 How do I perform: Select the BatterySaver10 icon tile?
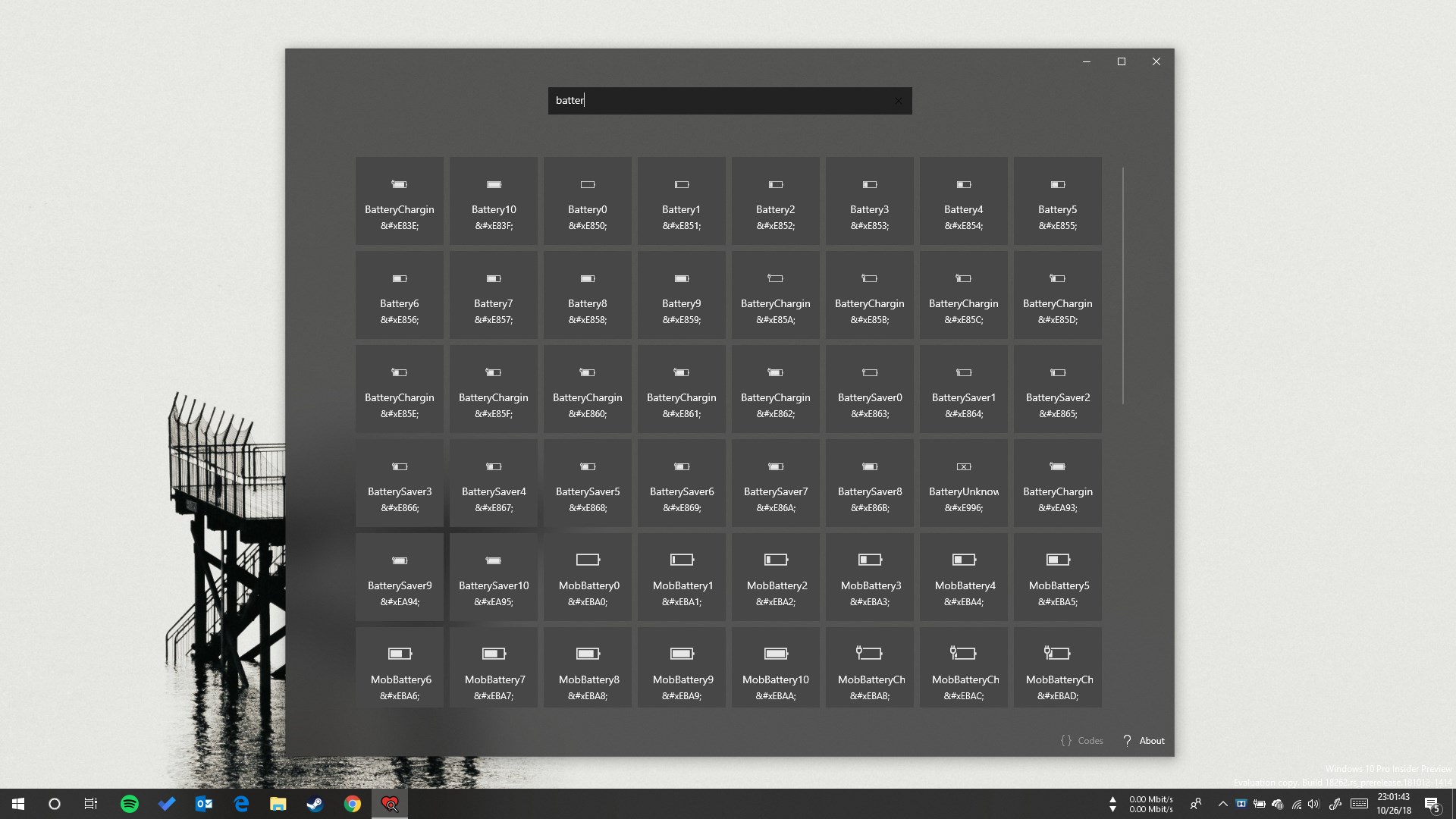pos(493,577)
